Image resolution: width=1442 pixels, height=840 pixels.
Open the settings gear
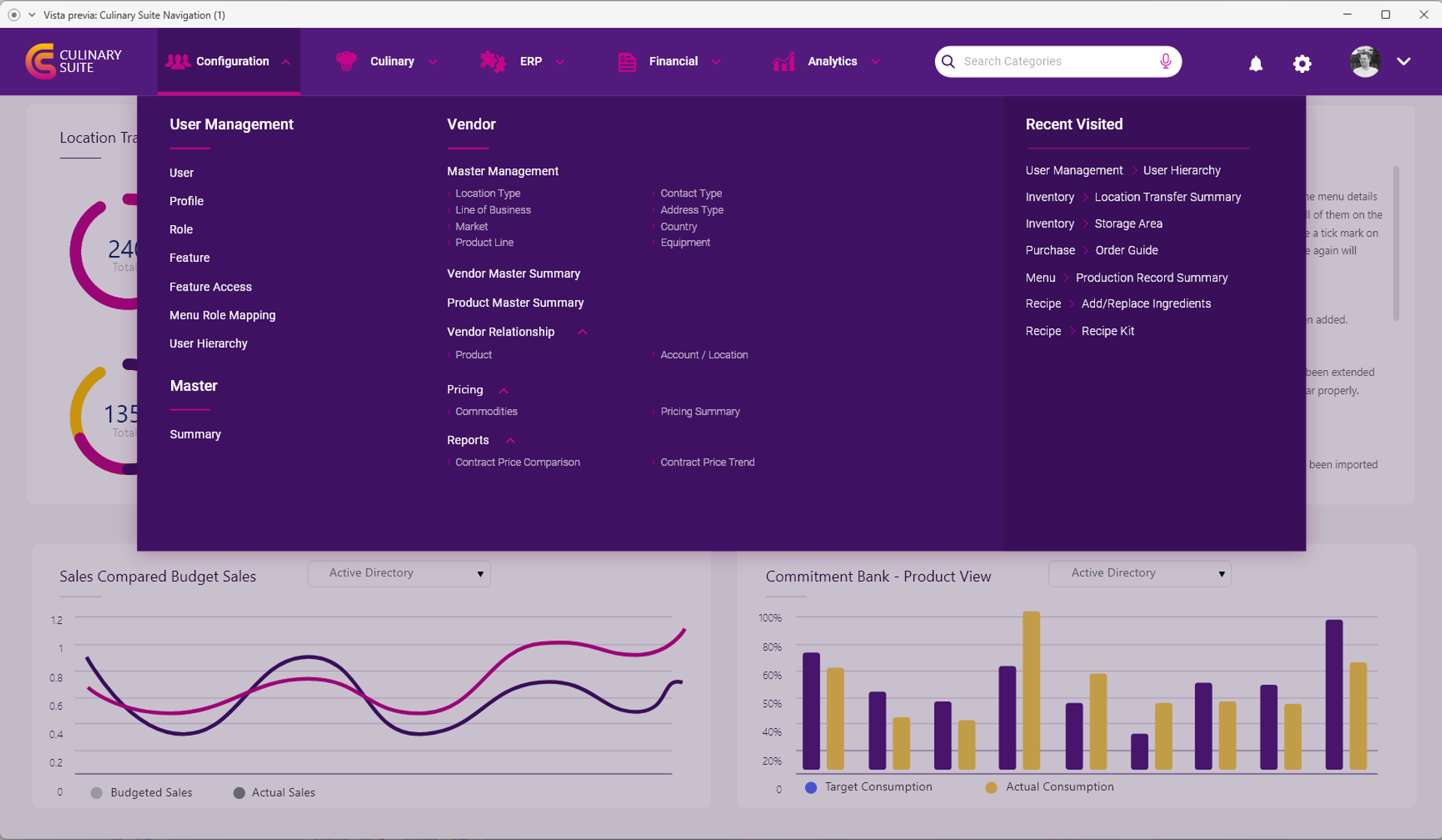1302,64
